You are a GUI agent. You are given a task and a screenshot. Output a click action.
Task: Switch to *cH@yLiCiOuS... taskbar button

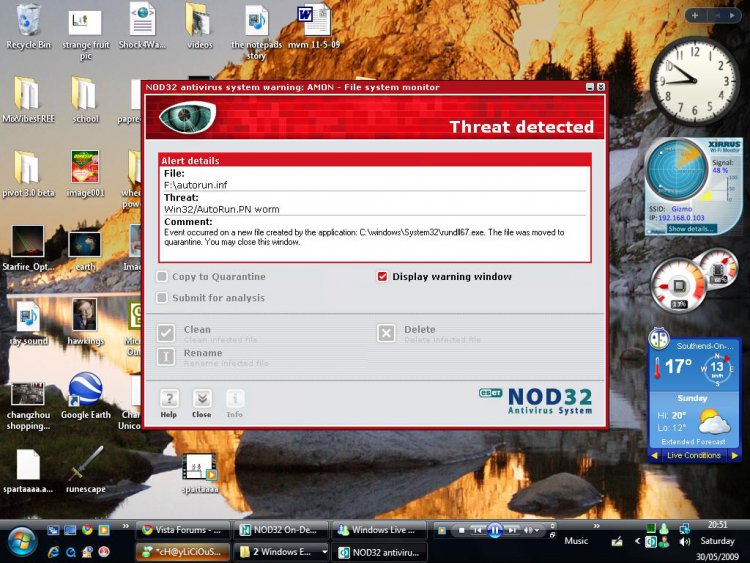pos(183,552)
